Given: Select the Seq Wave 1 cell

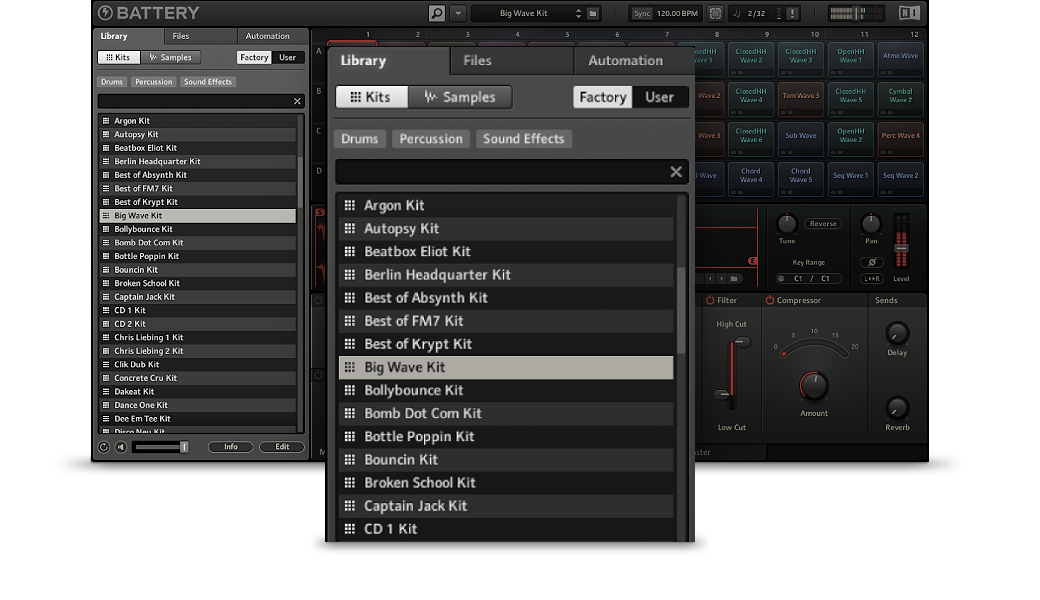Looking at the screenshot, I should 850,179.
